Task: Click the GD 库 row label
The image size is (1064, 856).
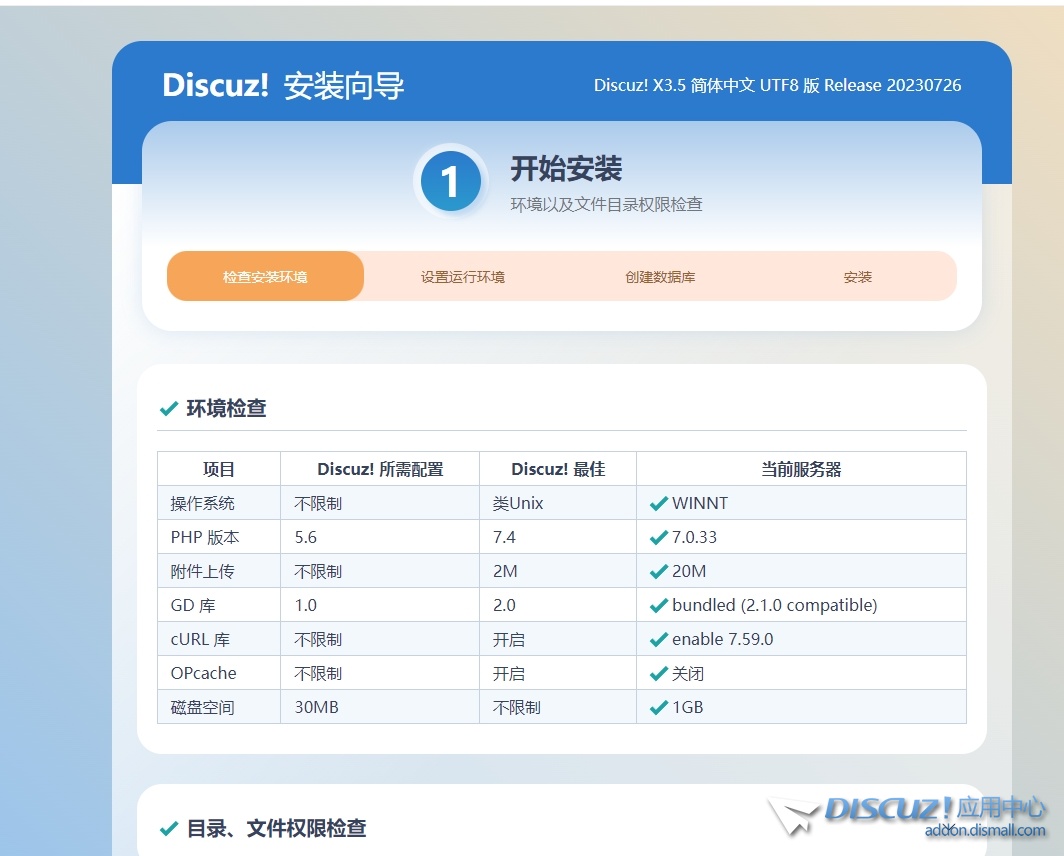Action: tap(193, 606)
